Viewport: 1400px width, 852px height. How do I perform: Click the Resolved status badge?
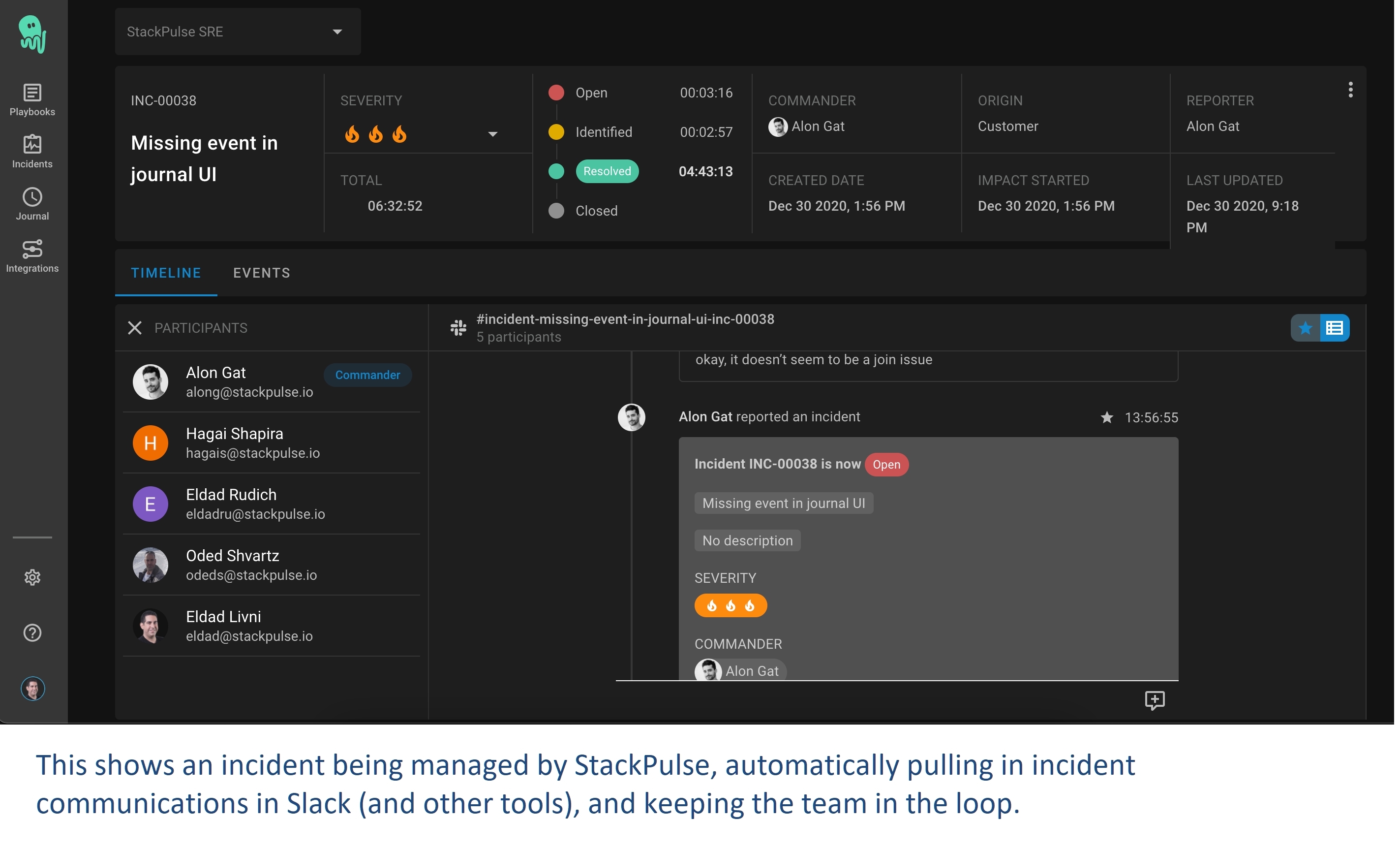point(607,171)
